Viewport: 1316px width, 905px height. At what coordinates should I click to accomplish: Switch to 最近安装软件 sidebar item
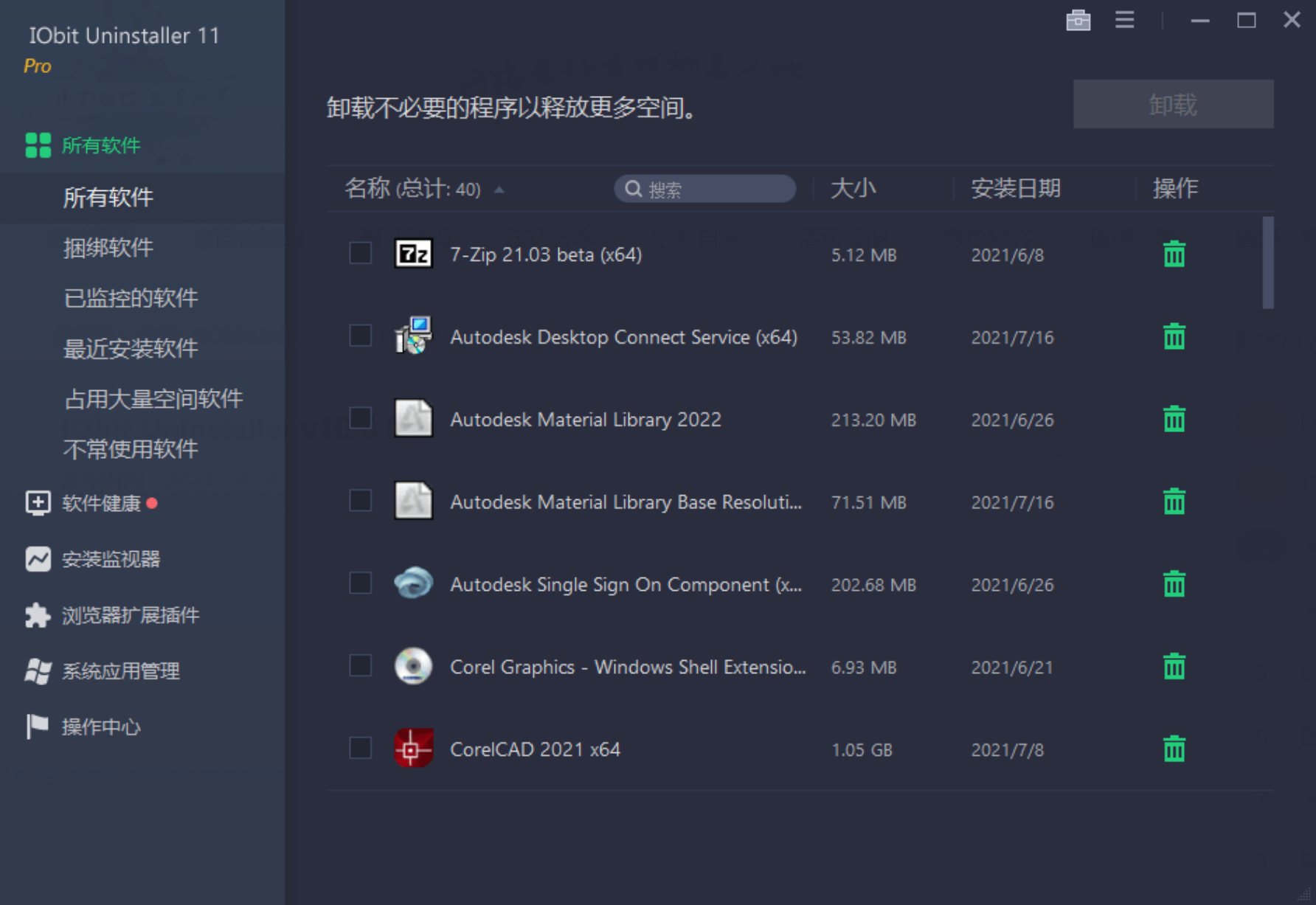tap(131, 348)
